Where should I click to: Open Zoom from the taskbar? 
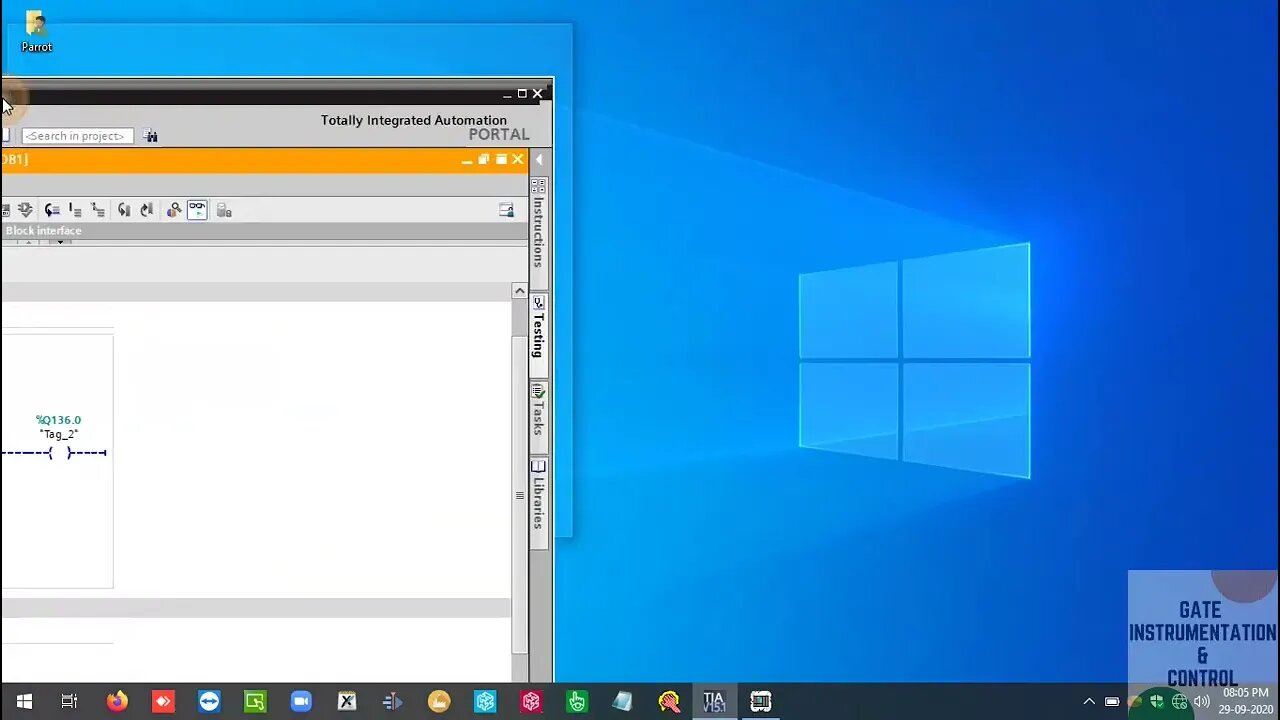click(x=301, y=701)
